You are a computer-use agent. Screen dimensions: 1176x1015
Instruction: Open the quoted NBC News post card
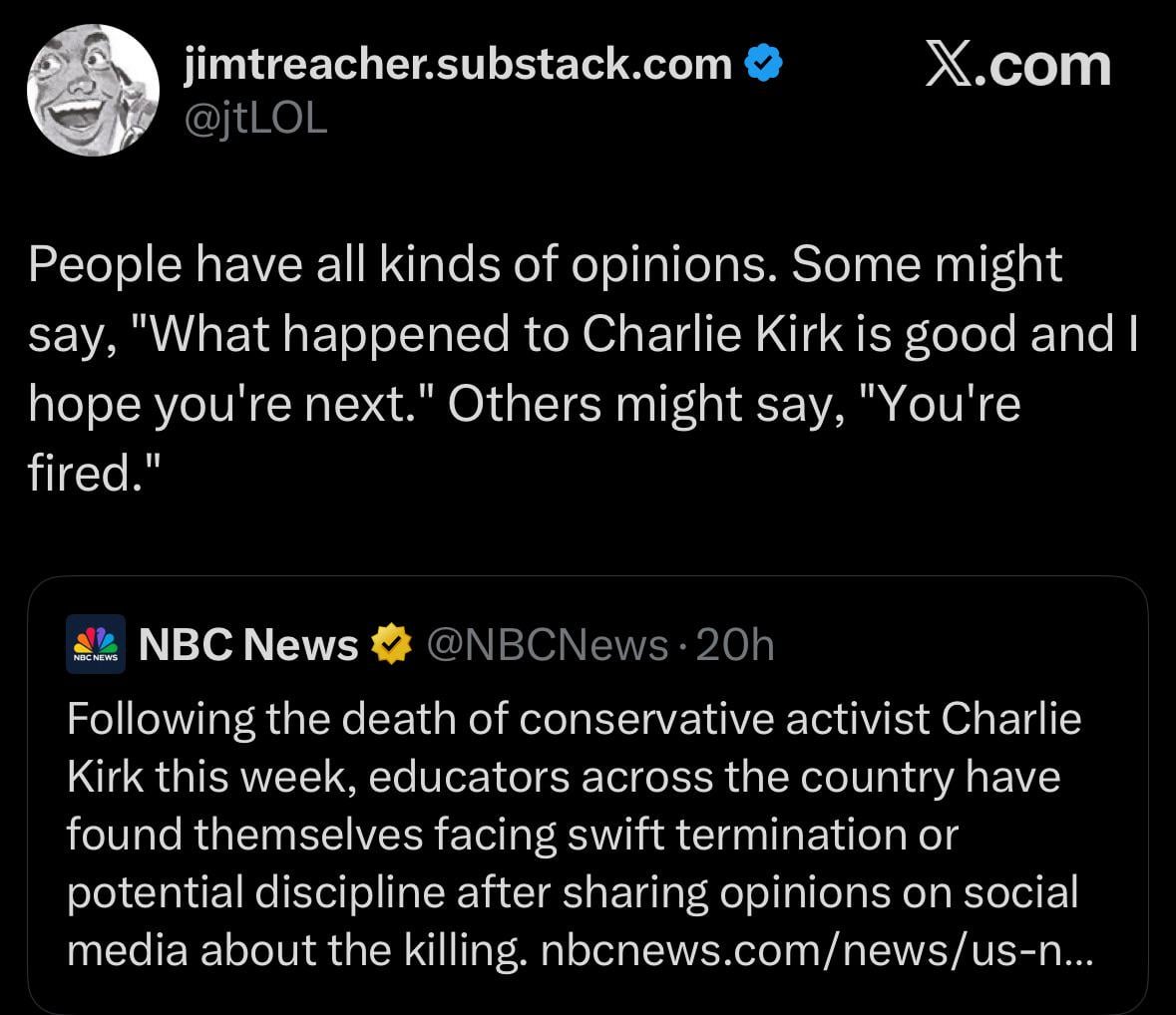click(x=588, y=796)
